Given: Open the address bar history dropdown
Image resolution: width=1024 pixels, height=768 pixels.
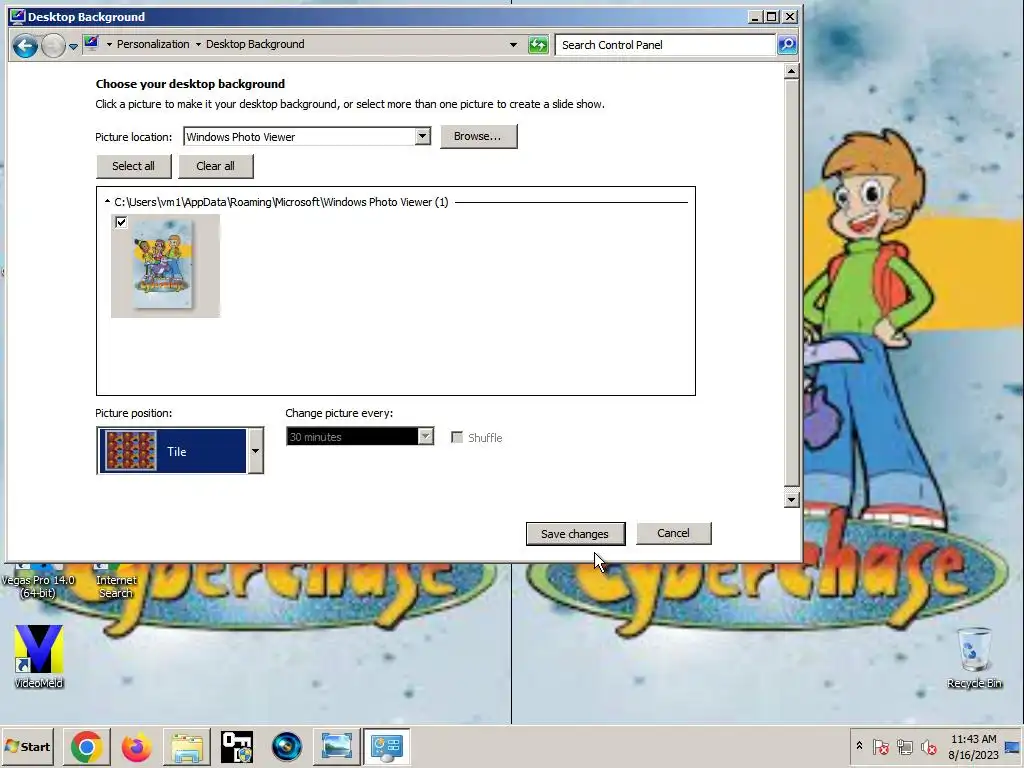Looking at the screenshot, I should pos(513,45).
